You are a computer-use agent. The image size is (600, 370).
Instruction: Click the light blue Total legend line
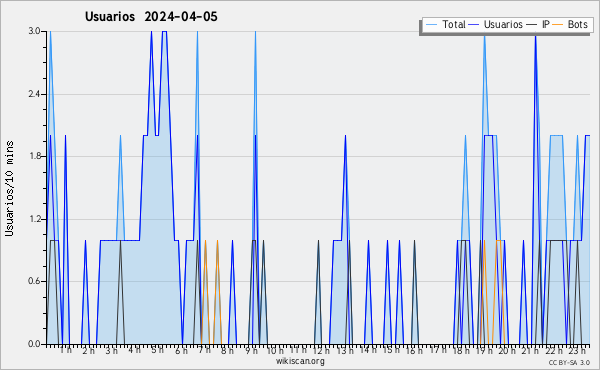(431, 25)
